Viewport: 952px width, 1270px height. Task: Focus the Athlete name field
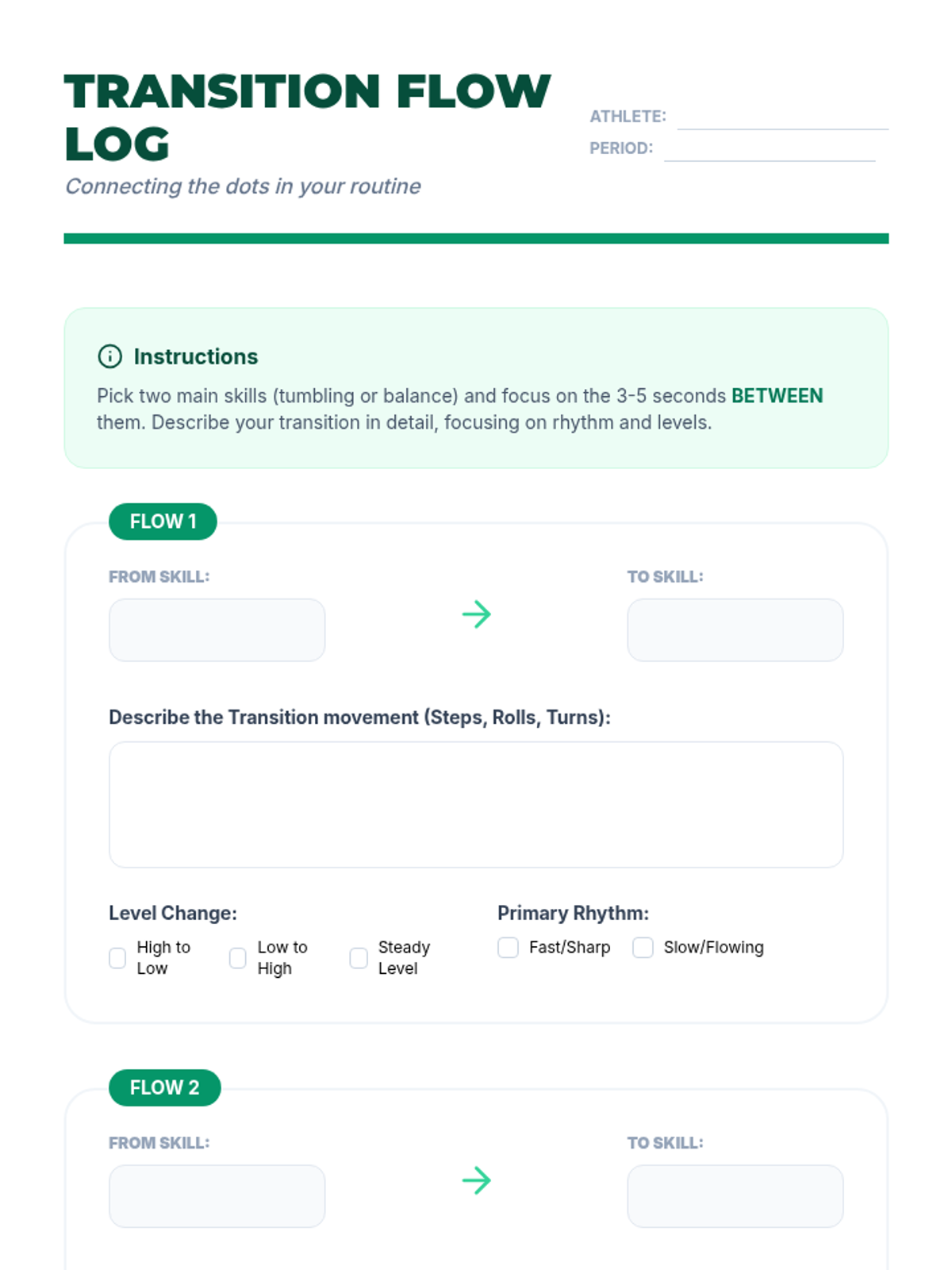(782, 117)
